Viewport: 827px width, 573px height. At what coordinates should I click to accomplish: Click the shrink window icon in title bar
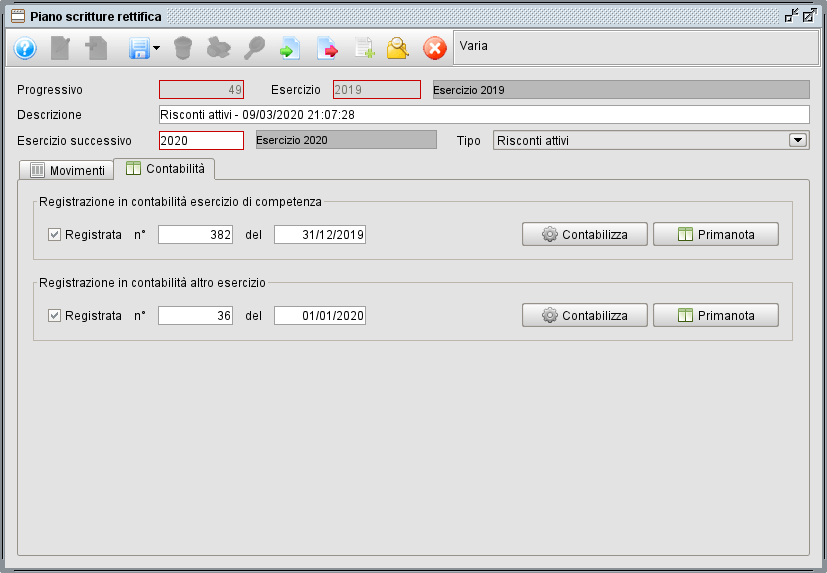click(x=791, y=16)
